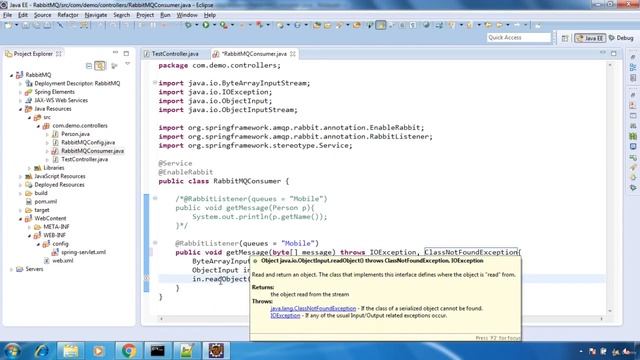The height and width of the screenshot is (360, 640).
Task: Collapse the com.demo.controllers package
Action: pyautogui.click(x=38, y=126)
